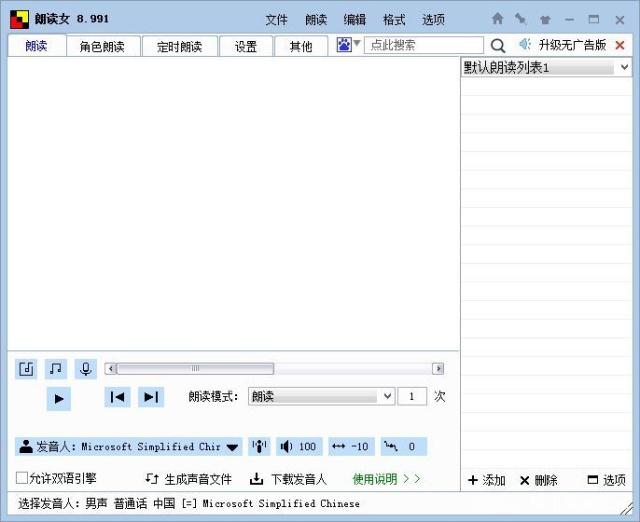Open the 格式 menu
The width and height of the screenshot is (640, 522).
point(394,20)
